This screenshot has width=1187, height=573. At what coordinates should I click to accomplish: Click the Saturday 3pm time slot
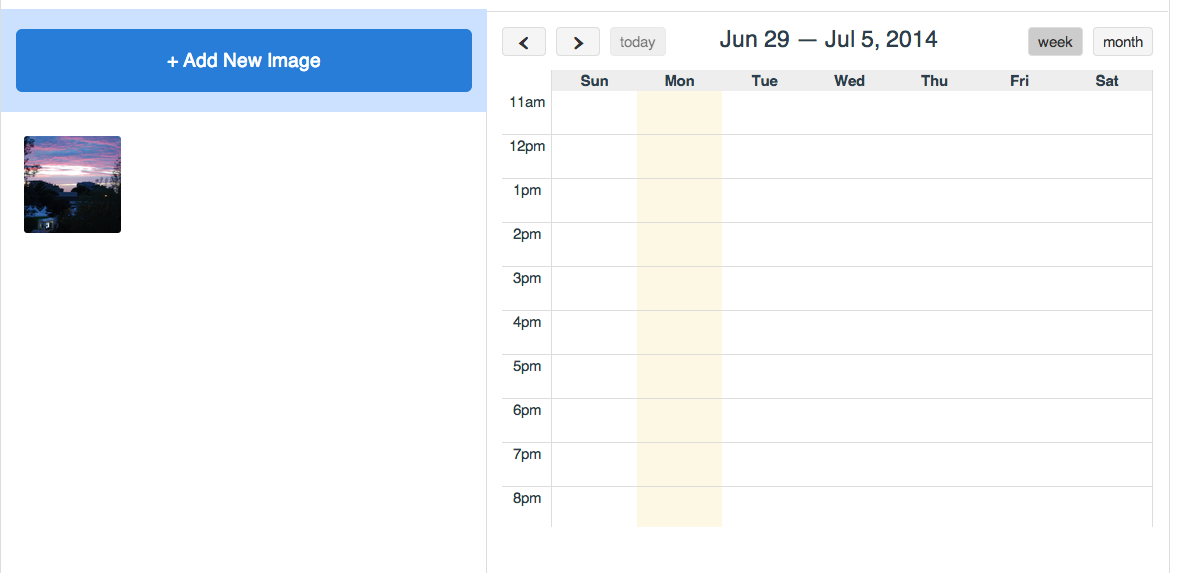pyautogui.click(x=1106, y=289)
